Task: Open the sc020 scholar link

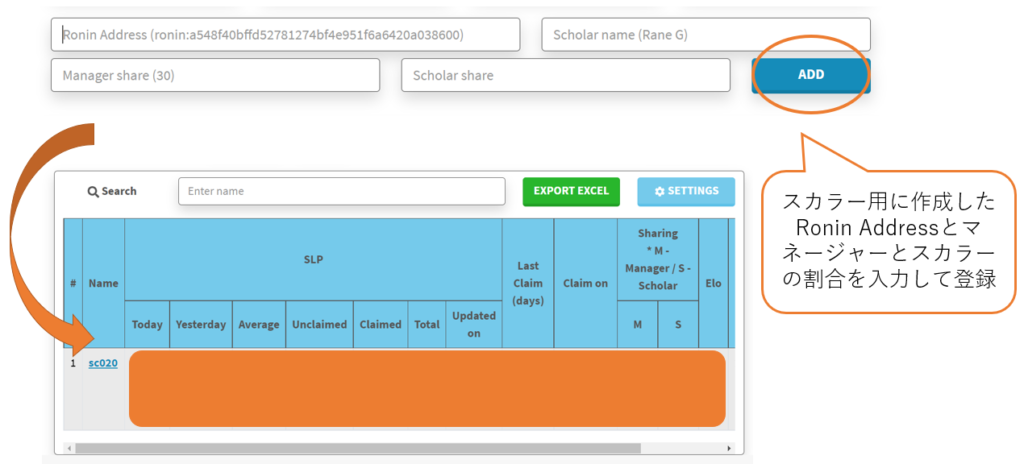Action: pos(103,363)
